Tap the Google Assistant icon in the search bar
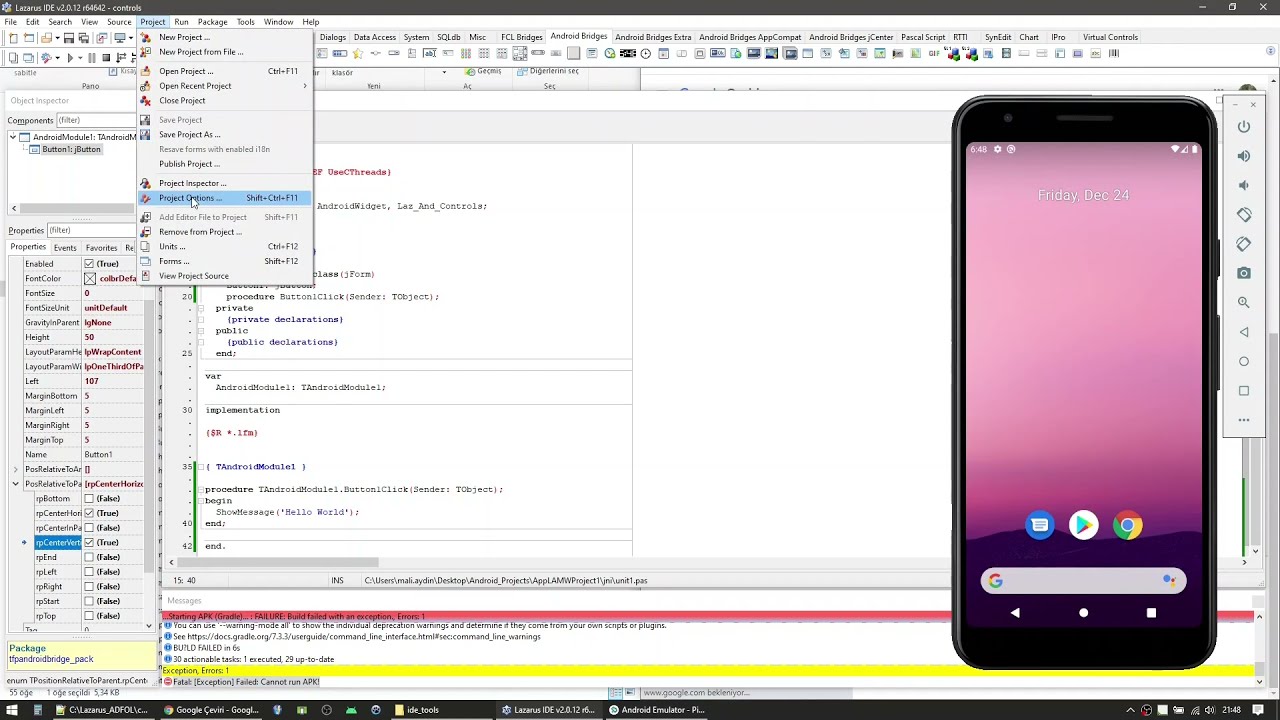Screen dimensions: 1280x720 (1168, 580)
